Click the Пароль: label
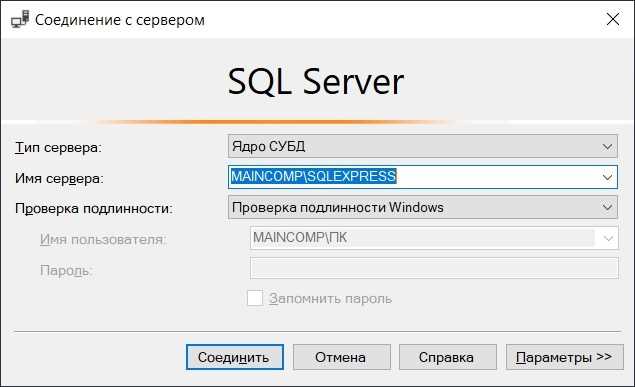 66,270
